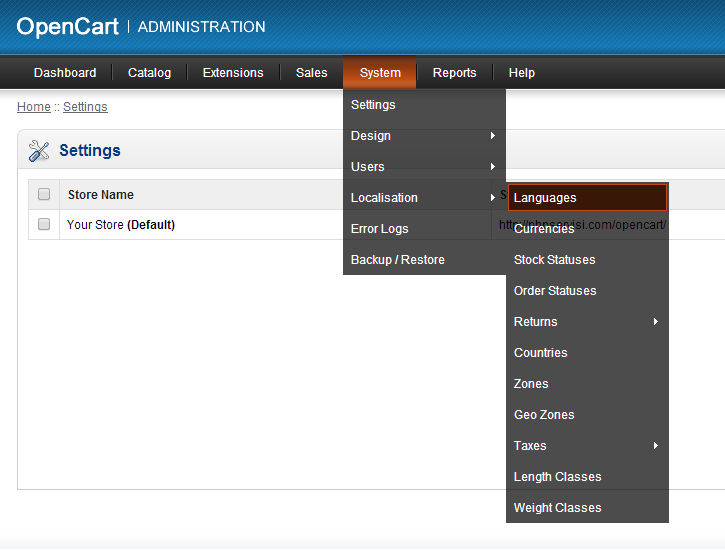Select the Taxes submenu entry
Screen dimensions: 725x550
(x=587, y=446)
